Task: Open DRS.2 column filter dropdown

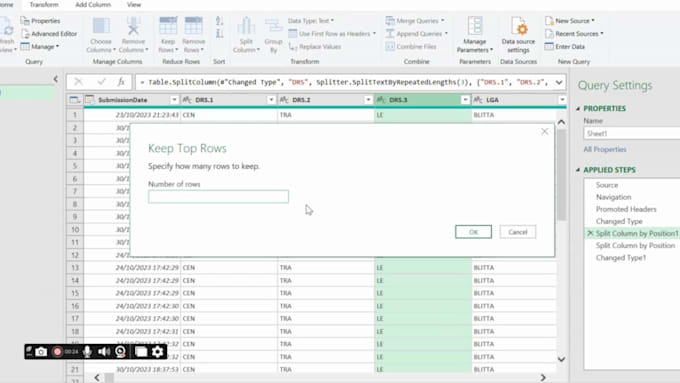Action: coord(368,100)
